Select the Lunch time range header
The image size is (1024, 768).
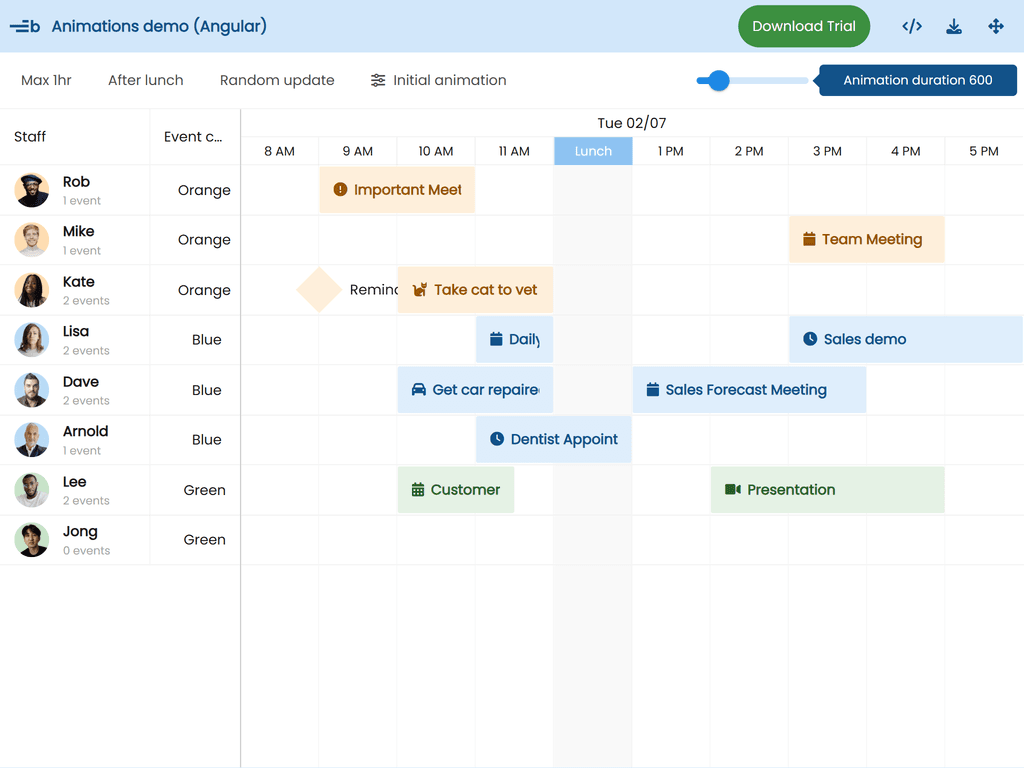pyautogui.click(x=593, y=151)
